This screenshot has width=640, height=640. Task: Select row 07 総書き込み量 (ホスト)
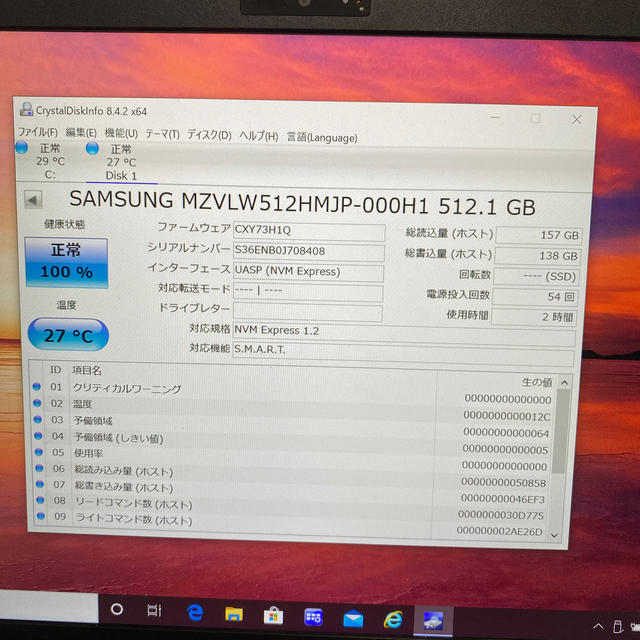(x=292, y=491)
